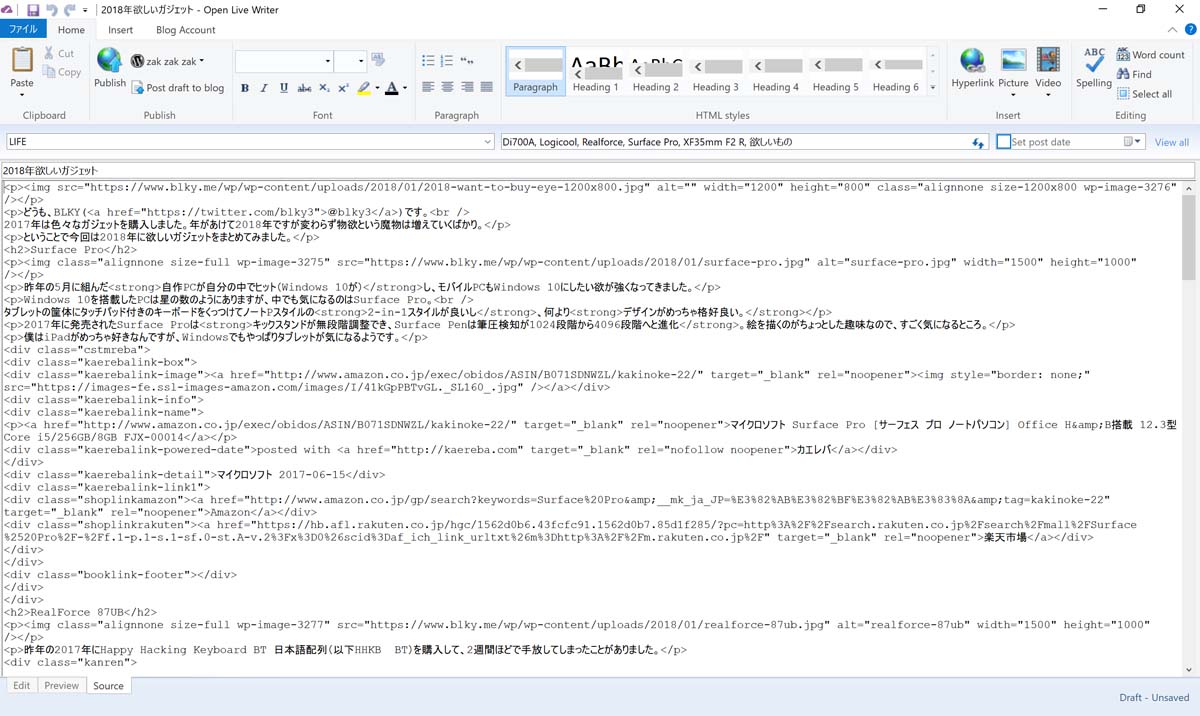Center align the text
1200x716 pixels.
[x=448, y=87]
